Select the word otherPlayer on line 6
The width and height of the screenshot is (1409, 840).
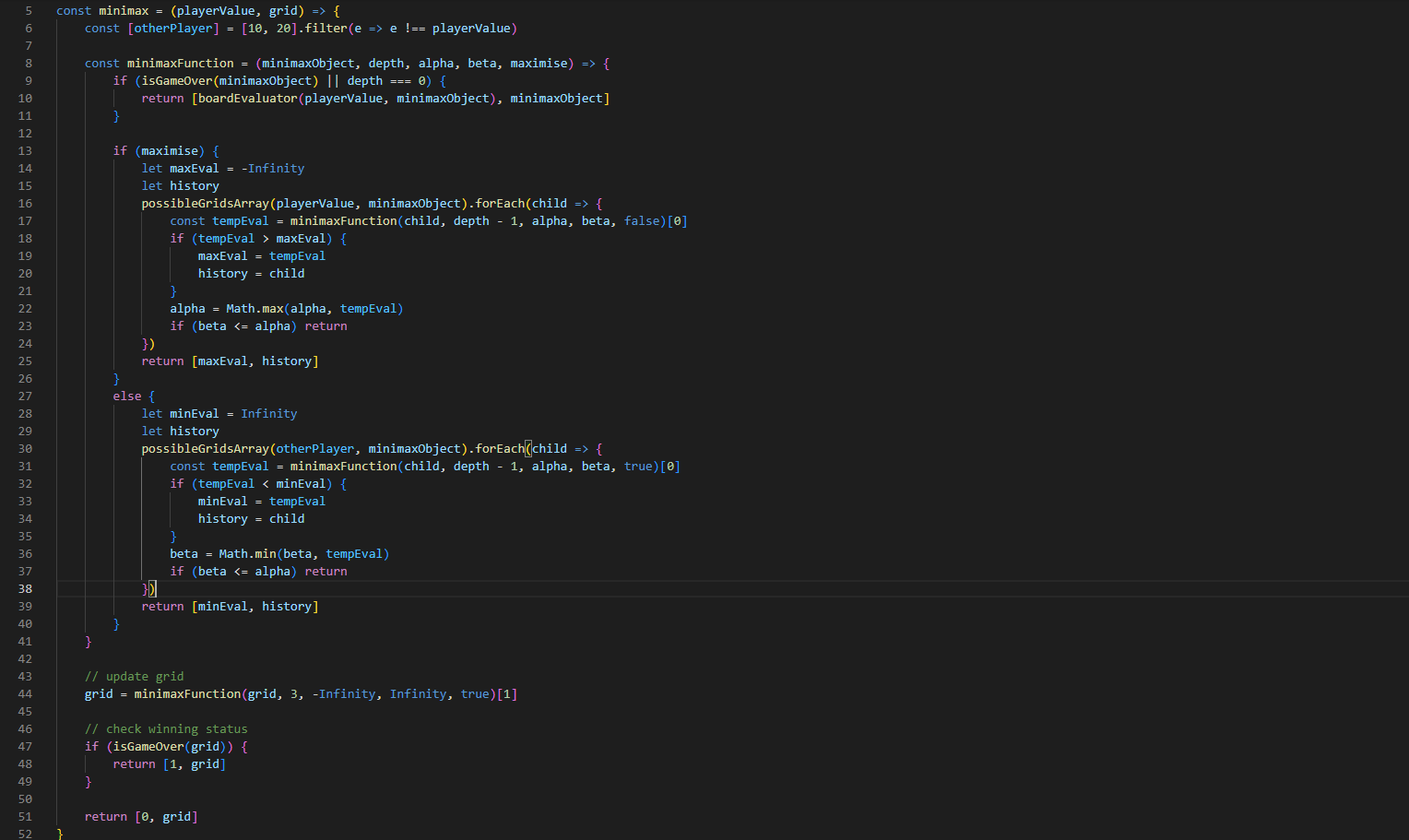(x=173, y=28)
